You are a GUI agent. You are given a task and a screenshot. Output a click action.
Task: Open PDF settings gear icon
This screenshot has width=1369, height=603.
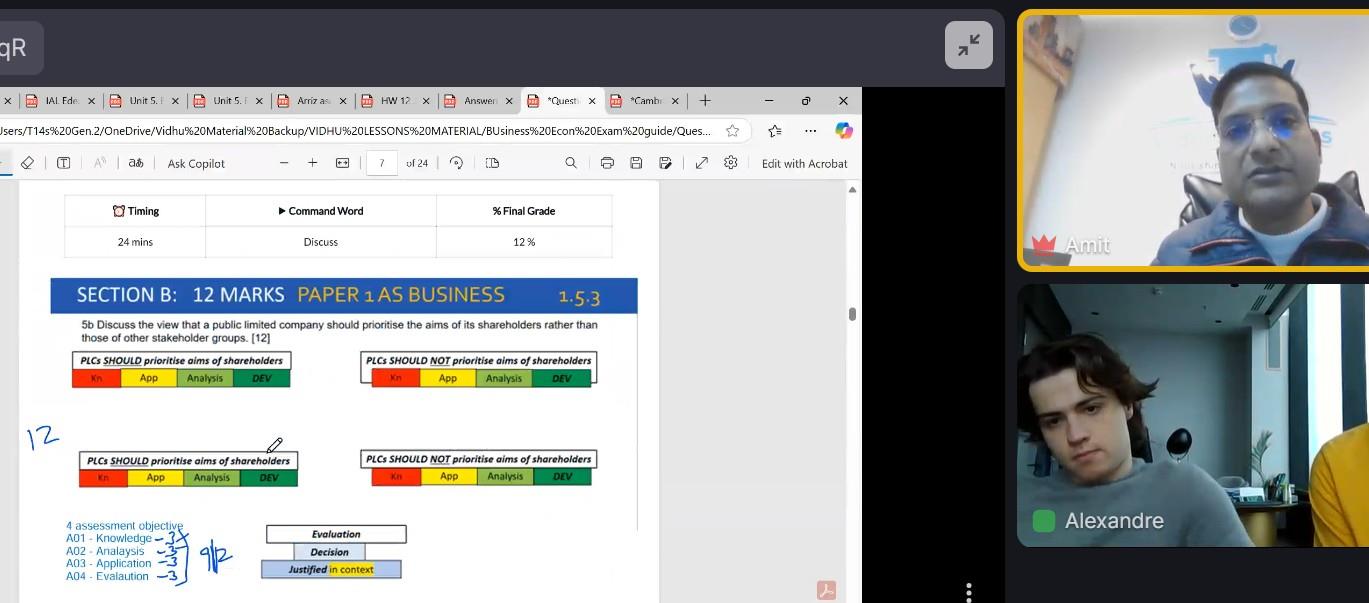pyautogui.click(x=731, y=163)
